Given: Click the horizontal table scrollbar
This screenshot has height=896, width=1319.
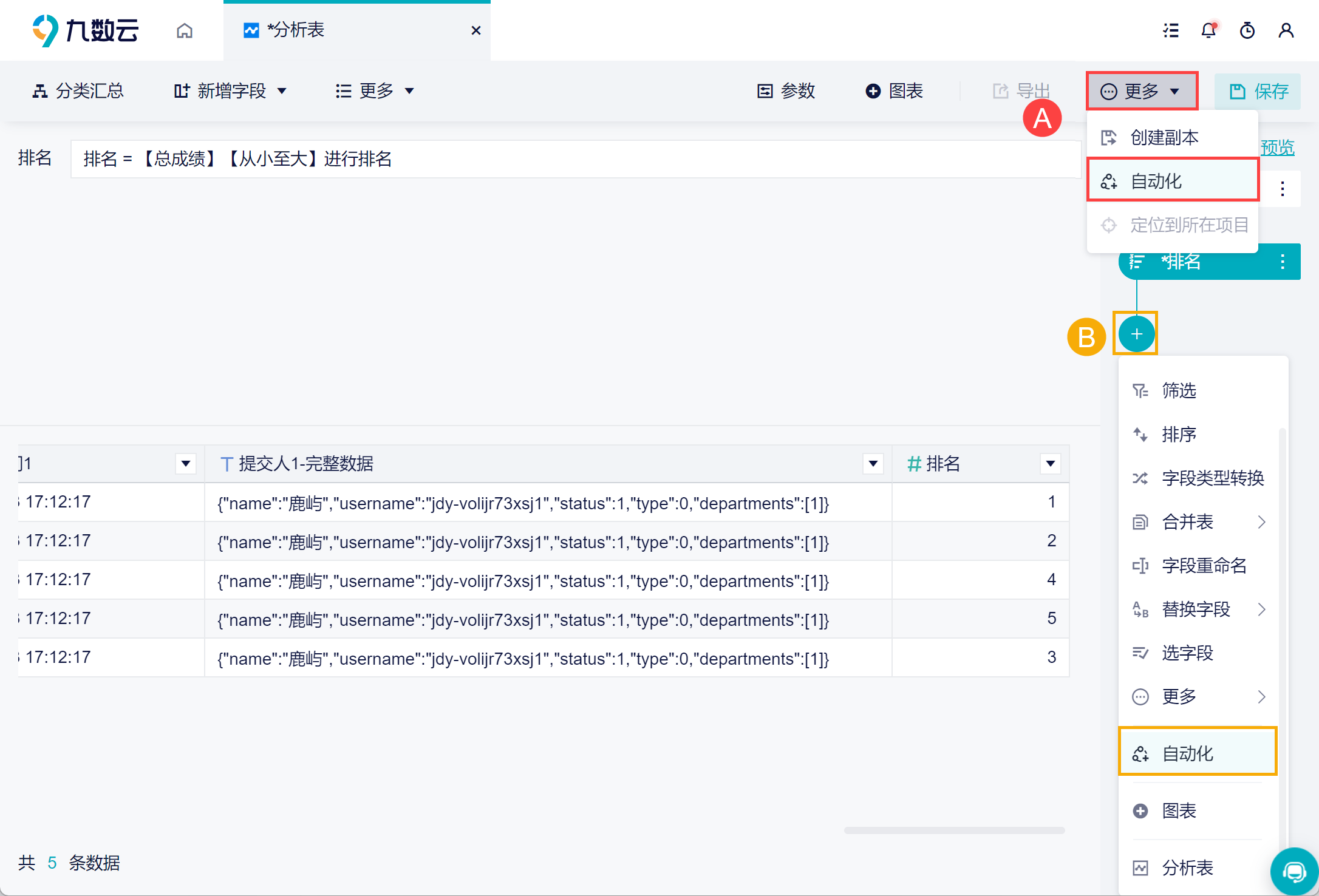Looking at the screenshot, I should [x=953, y=830].
